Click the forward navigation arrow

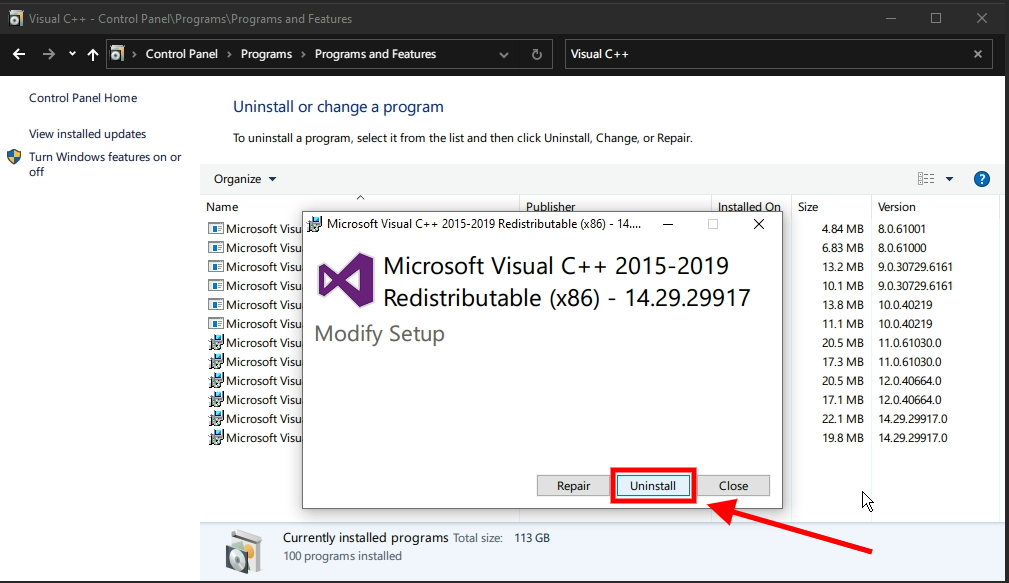[x=48, y=54]
